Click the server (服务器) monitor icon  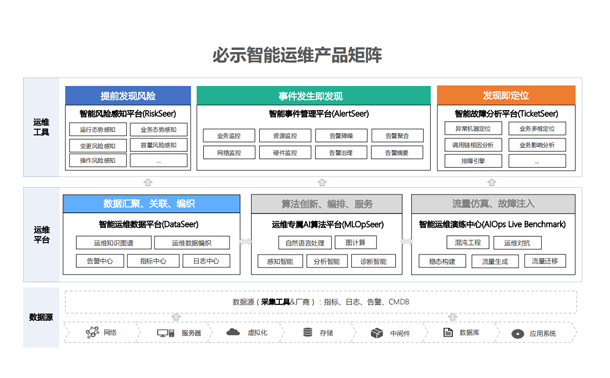[166, 333]
